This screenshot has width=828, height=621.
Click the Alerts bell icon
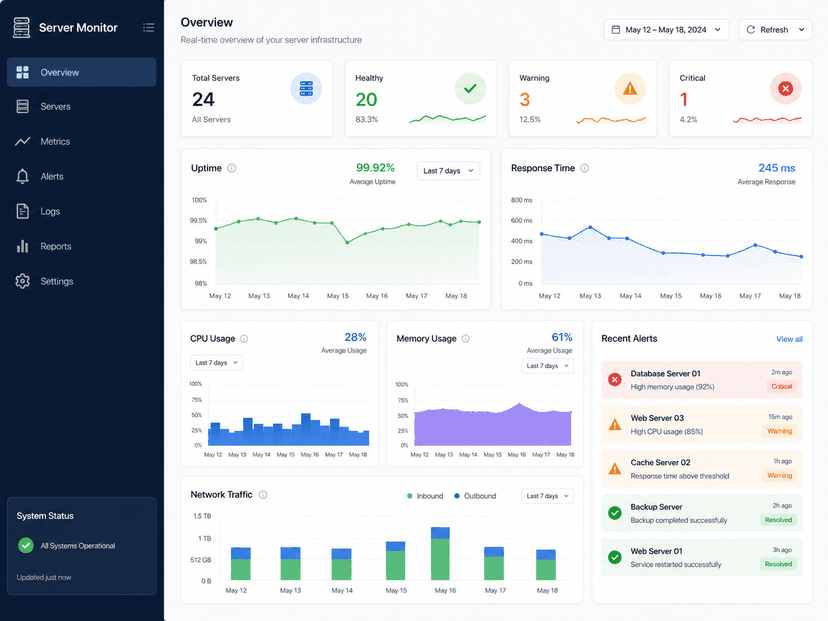pyautogui.click(x=22, y=176)
